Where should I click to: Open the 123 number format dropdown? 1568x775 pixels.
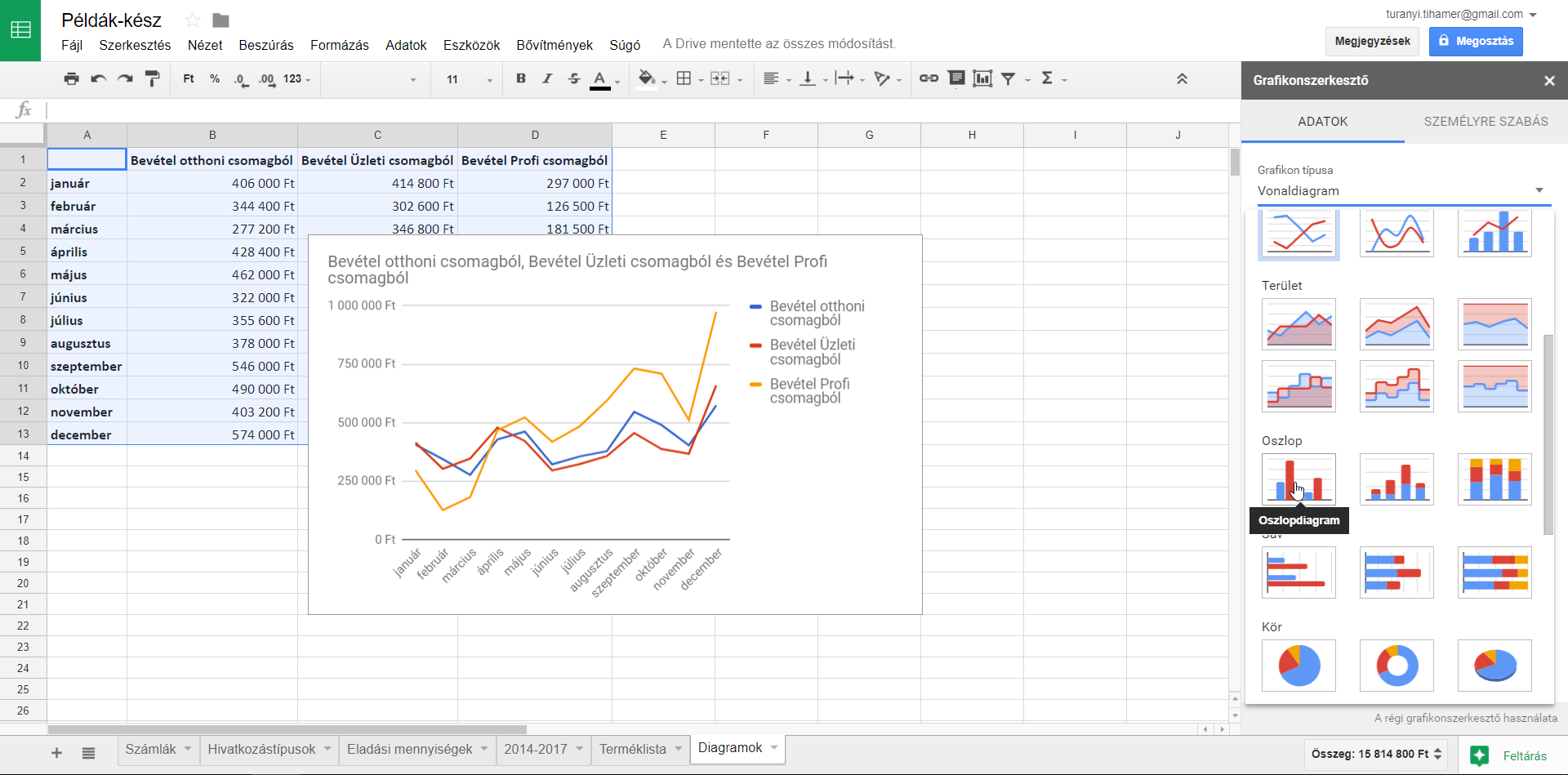click(296, 79)
